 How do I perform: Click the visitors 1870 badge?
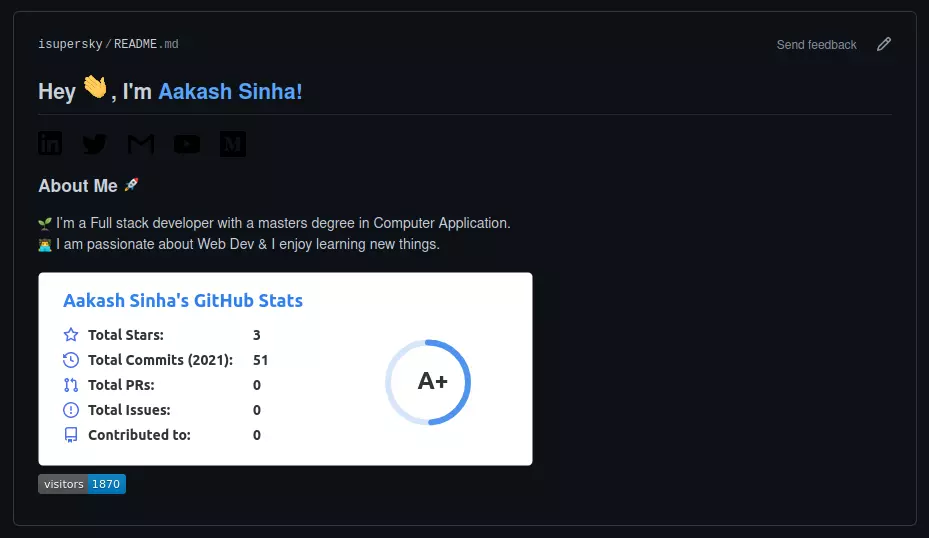82,484
